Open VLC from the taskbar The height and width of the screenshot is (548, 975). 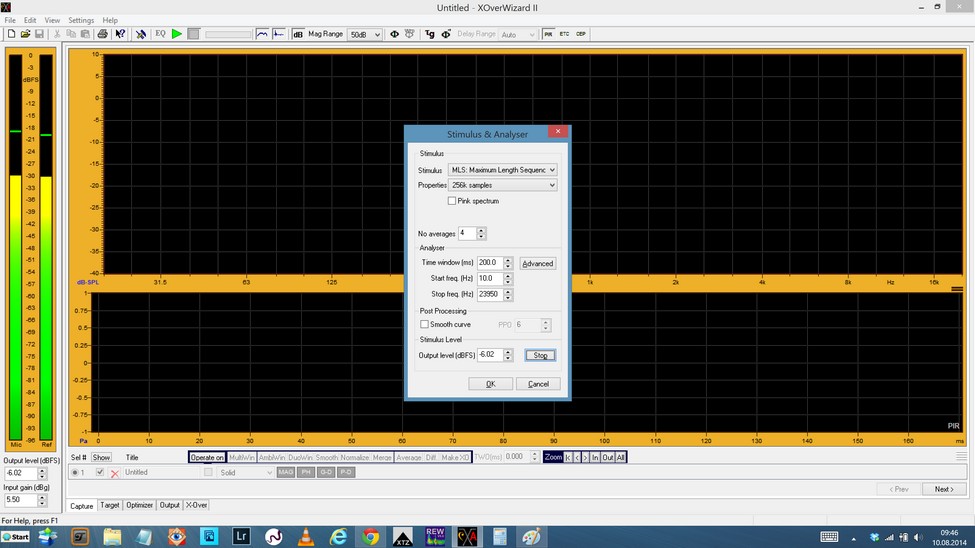point(306,536)
